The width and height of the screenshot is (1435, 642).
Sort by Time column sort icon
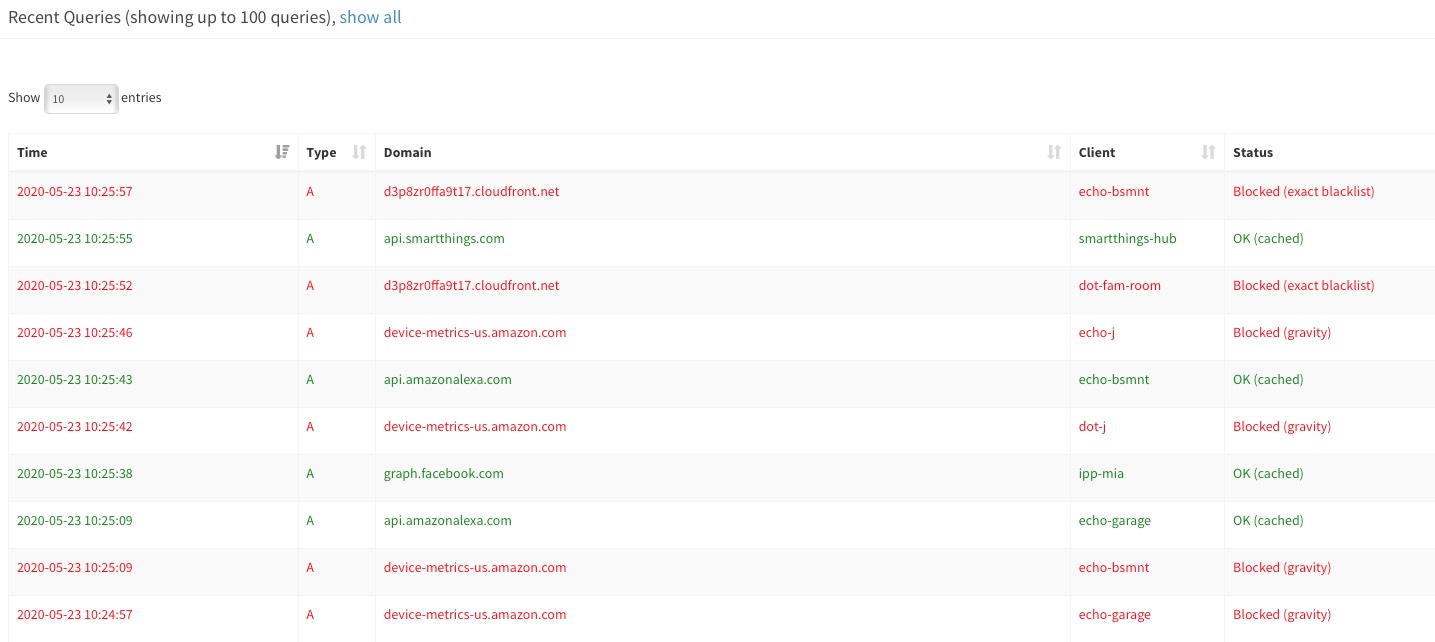click(282, 152)
